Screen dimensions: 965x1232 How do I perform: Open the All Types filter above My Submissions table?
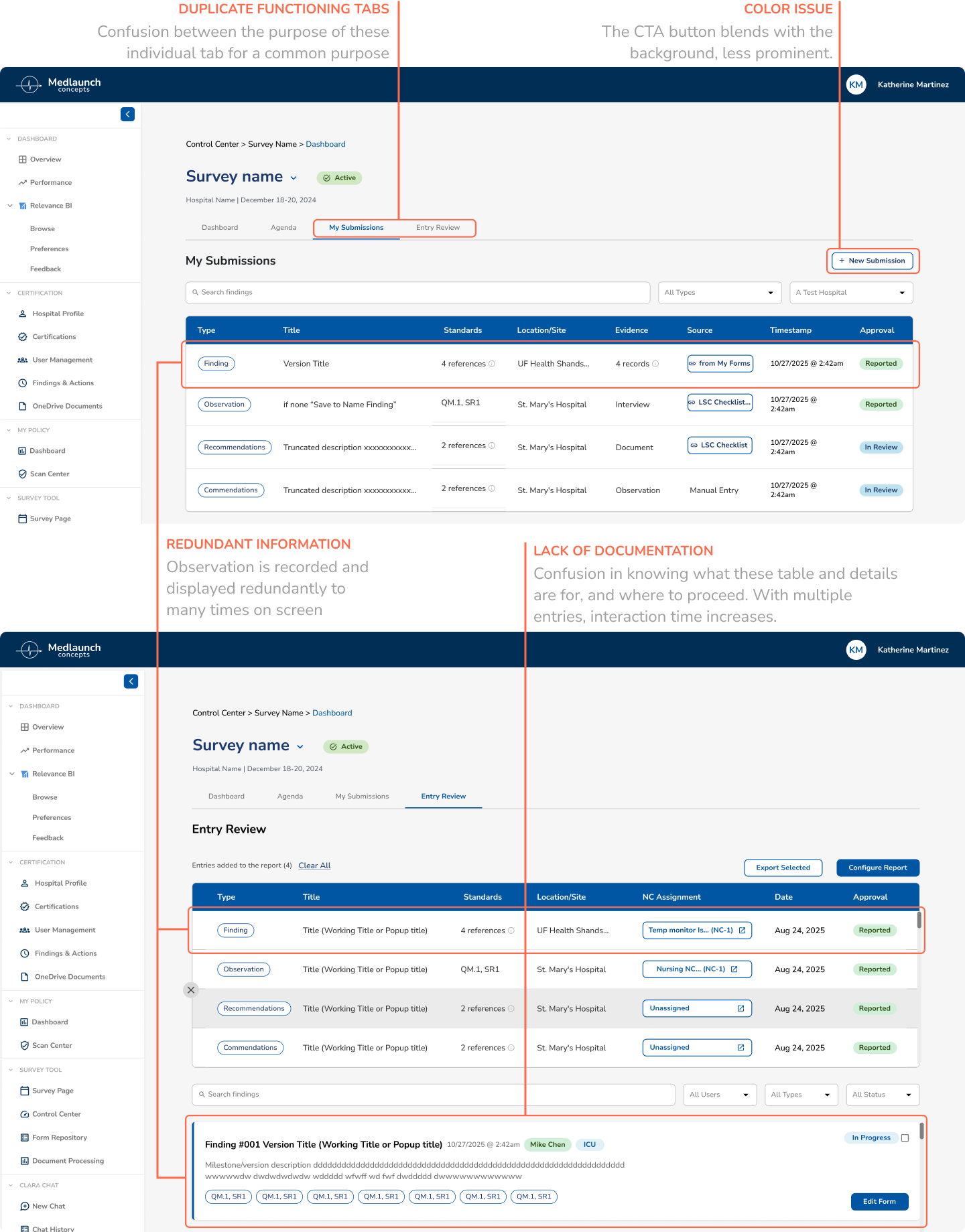pyautogui.click(x=720, y=293)
